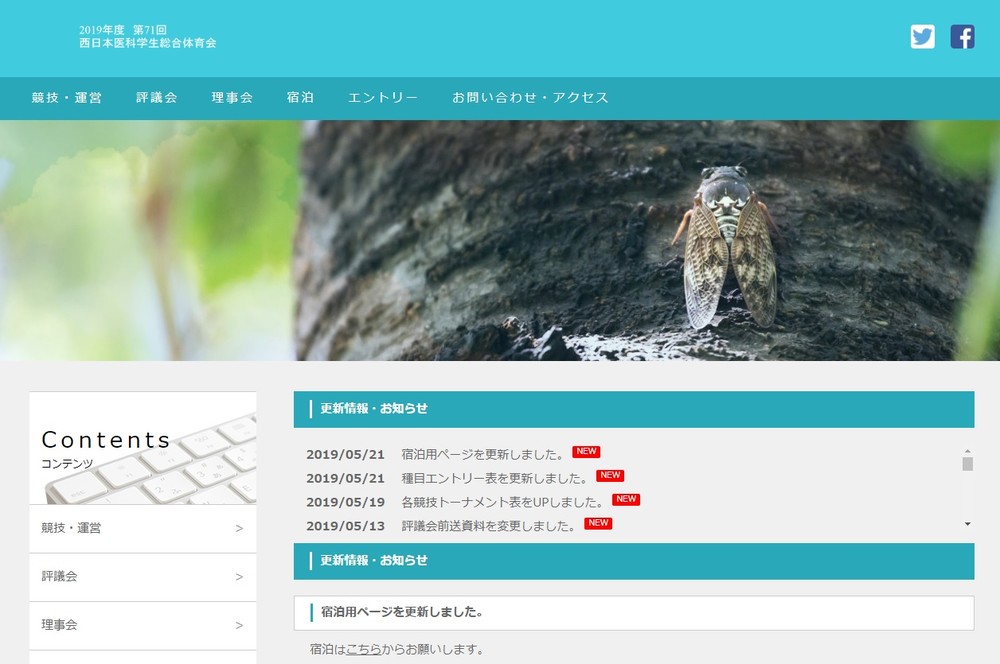
Task: Open the エントリー menu item
Action: pyautogui.click(x=383, y=98)
